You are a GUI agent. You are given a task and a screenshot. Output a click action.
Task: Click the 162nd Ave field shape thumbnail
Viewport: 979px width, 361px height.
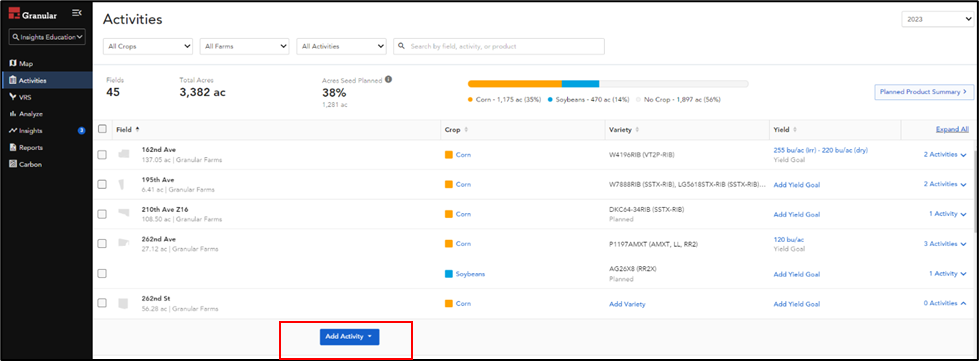coord(124,154)
